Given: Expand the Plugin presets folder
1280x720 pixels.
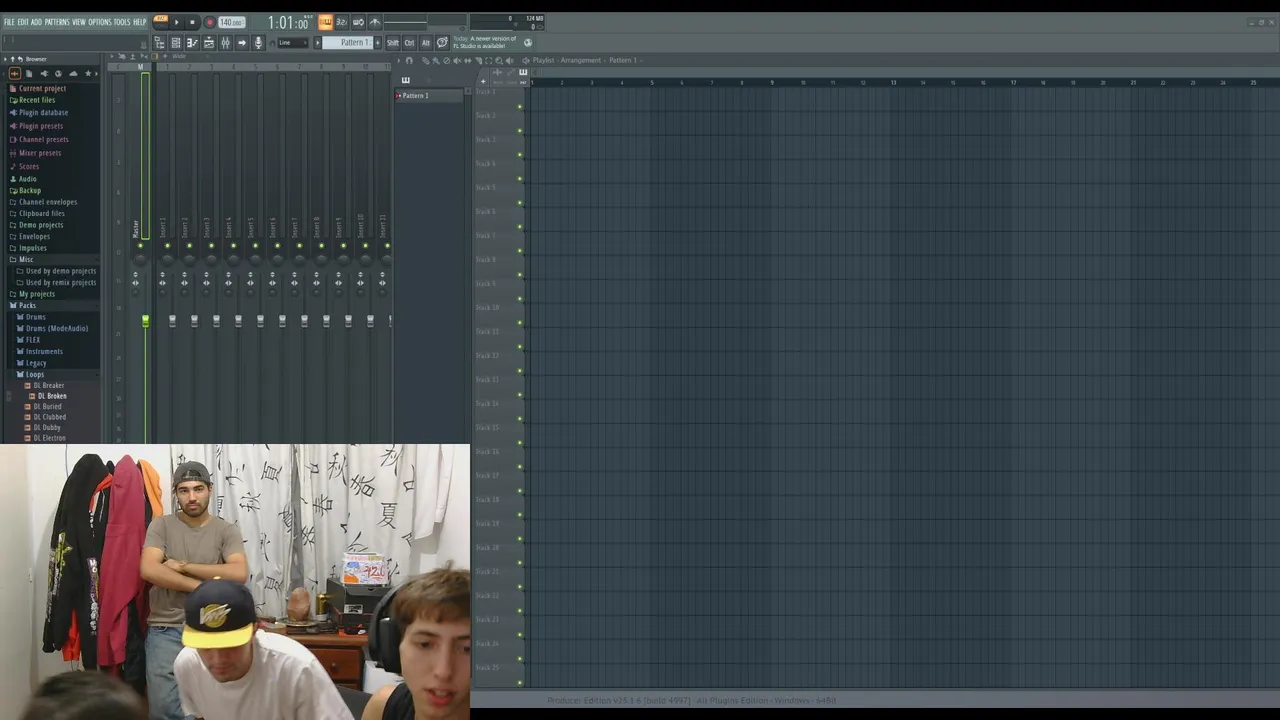Looking at the screenshot, I should click(41, 126).
